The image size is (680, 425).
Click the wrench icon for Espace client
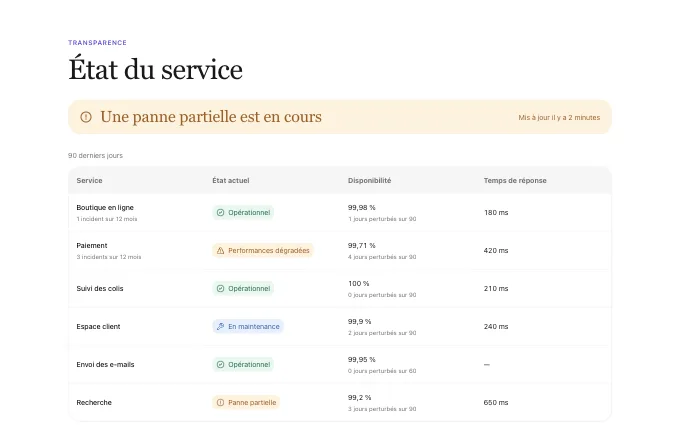tap(220, 327)
